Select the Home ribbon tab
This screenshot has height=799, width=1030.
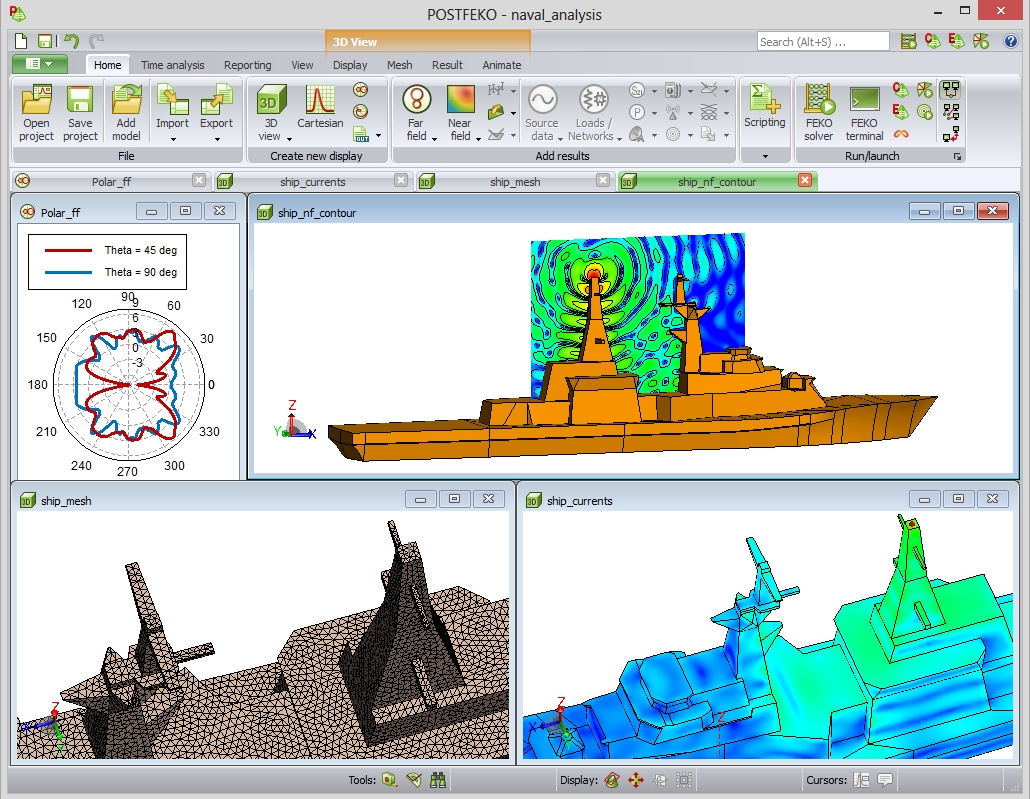pos(107,65)
